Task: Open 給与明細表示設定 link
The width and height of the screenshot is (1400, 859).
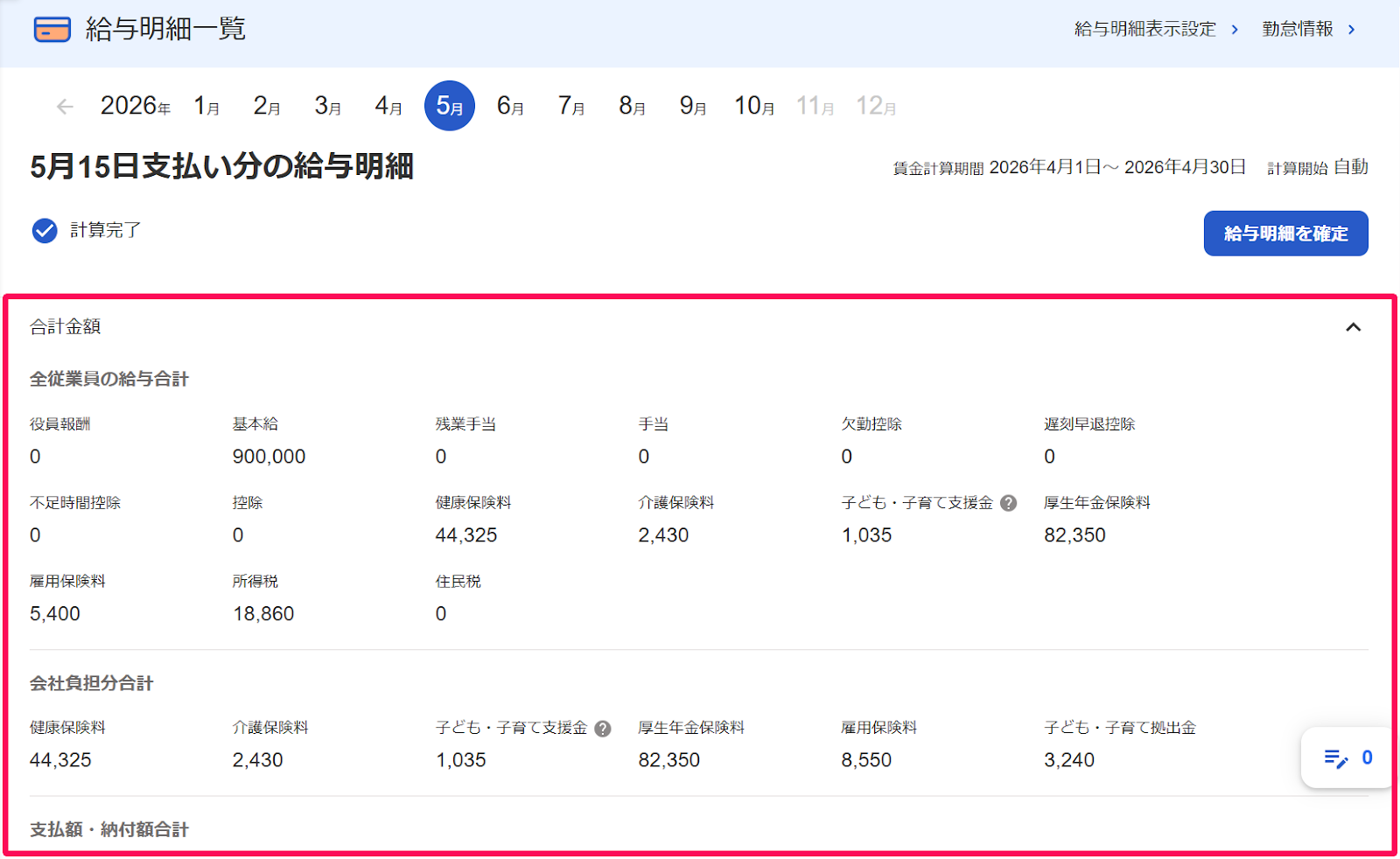Action: pyautogui.click(x=1157, y=29)
